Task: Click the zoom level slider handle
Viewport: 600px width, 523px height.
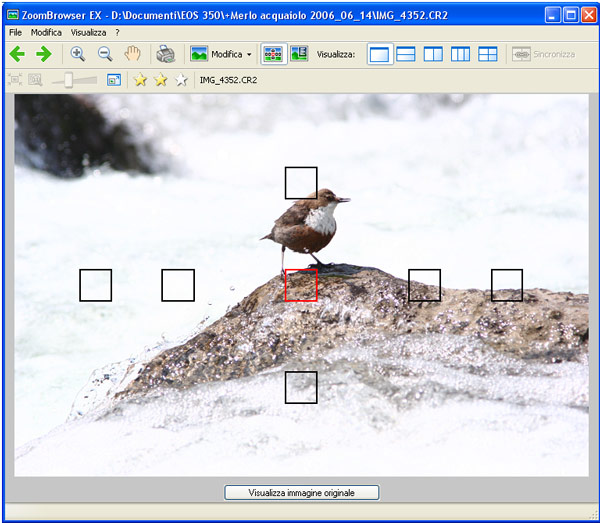Action: coord(68,80)
